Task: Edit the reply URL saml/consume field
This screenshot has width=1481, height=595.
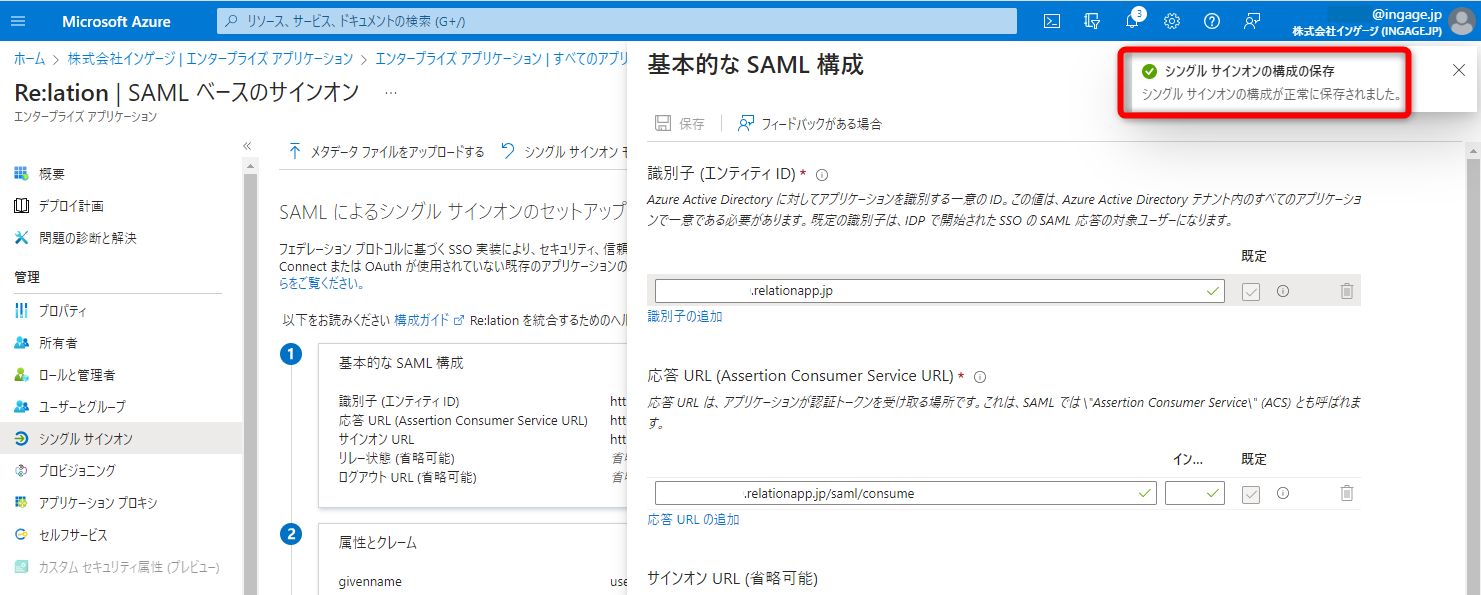Action: [x=906, y=493]
